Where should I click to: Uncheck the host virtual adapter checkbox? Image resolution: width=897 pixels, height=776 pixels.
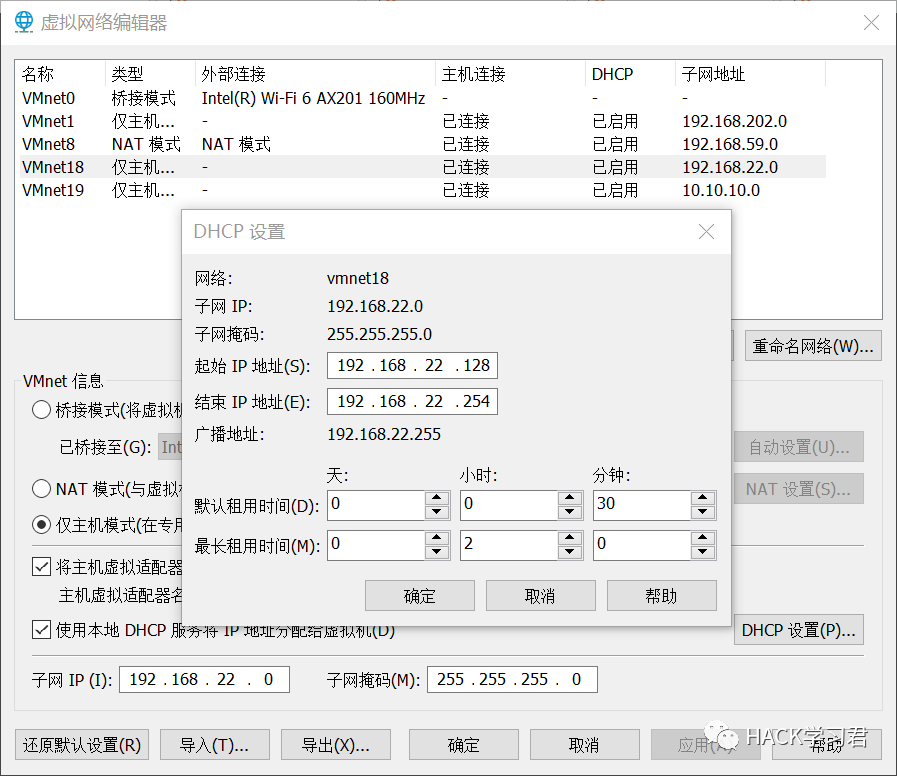pos(42,567)
